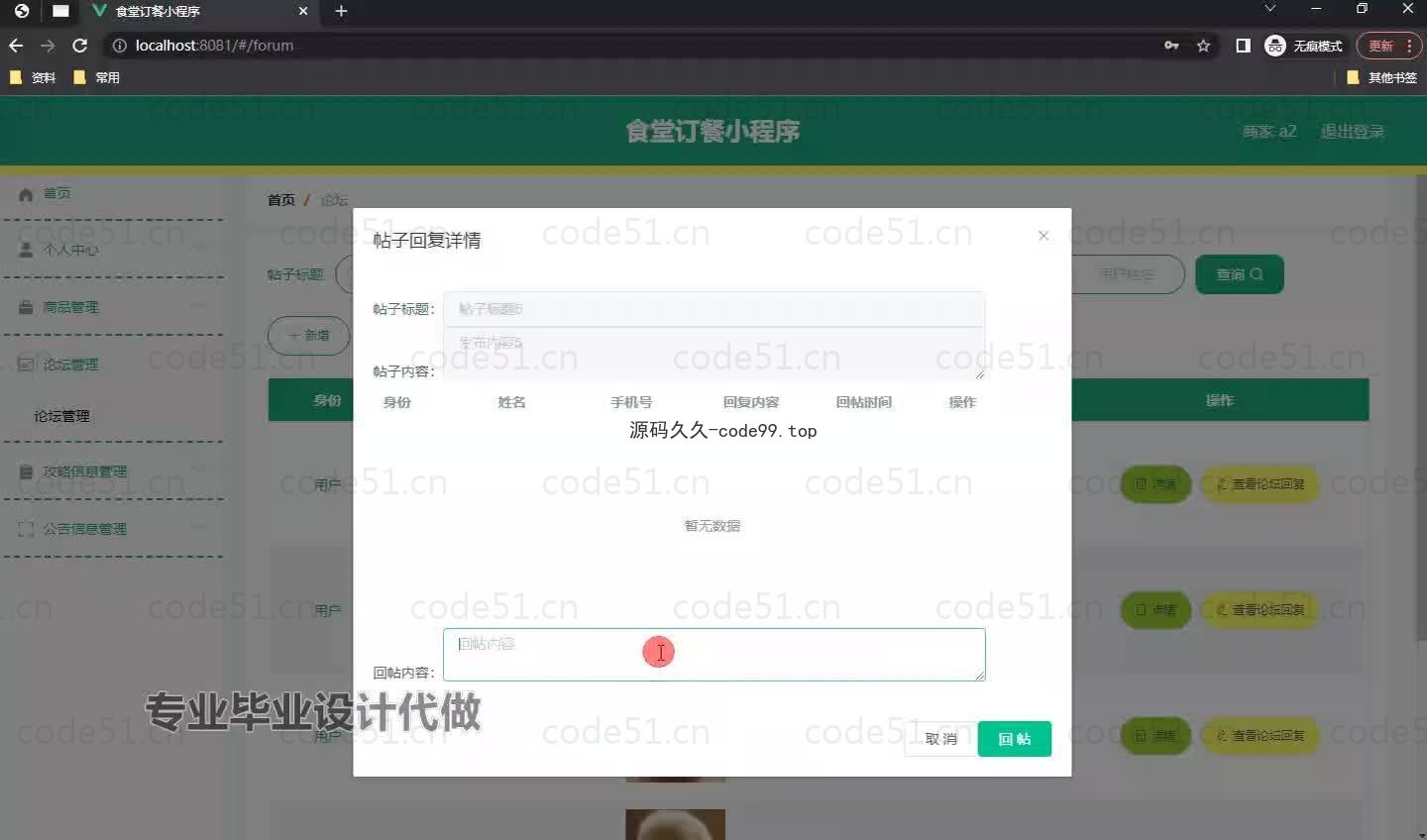
Task: Click the address bar URL localhost:8081
Action: click(214, 46)
